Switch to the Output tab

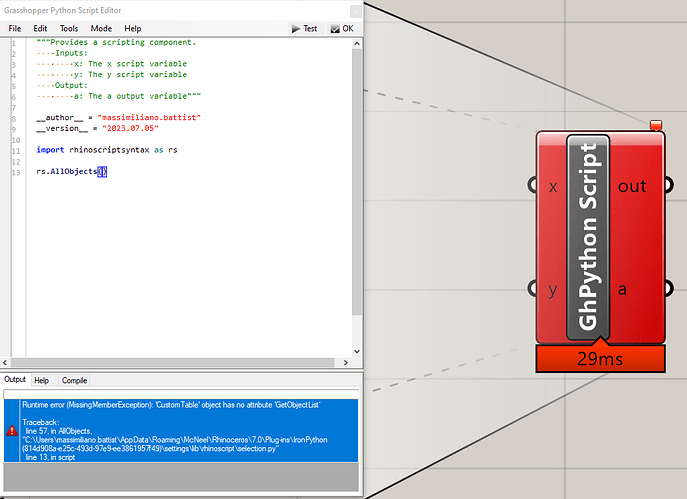tap(15, 379)
